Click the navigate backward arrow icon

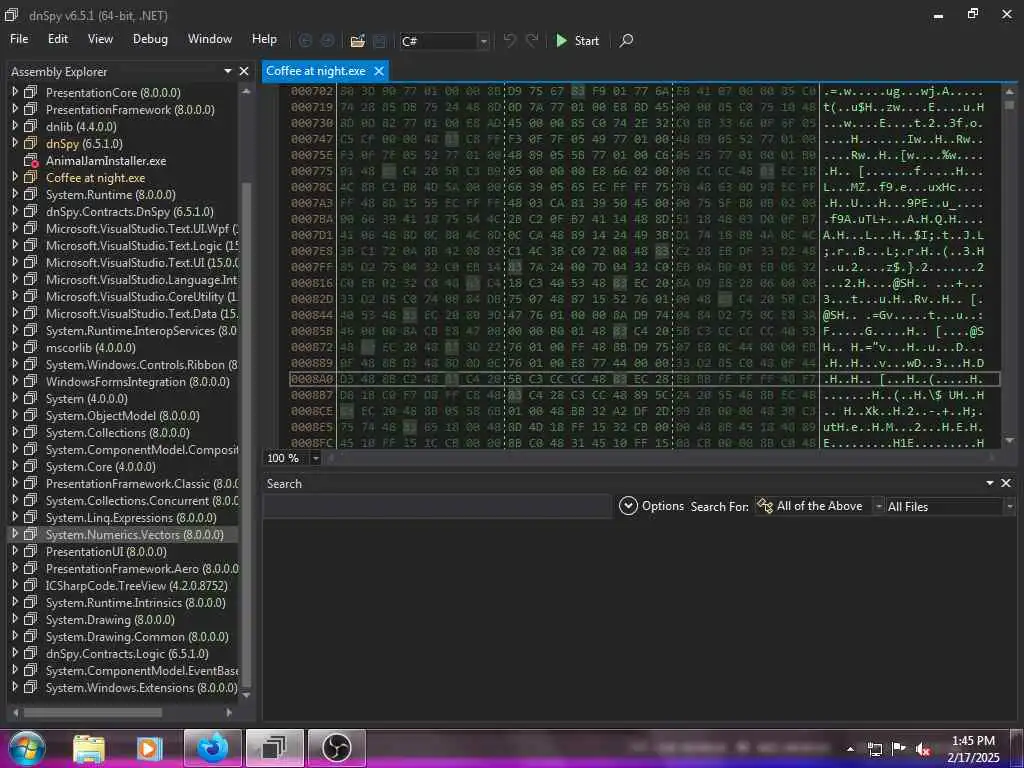point(305,40)
